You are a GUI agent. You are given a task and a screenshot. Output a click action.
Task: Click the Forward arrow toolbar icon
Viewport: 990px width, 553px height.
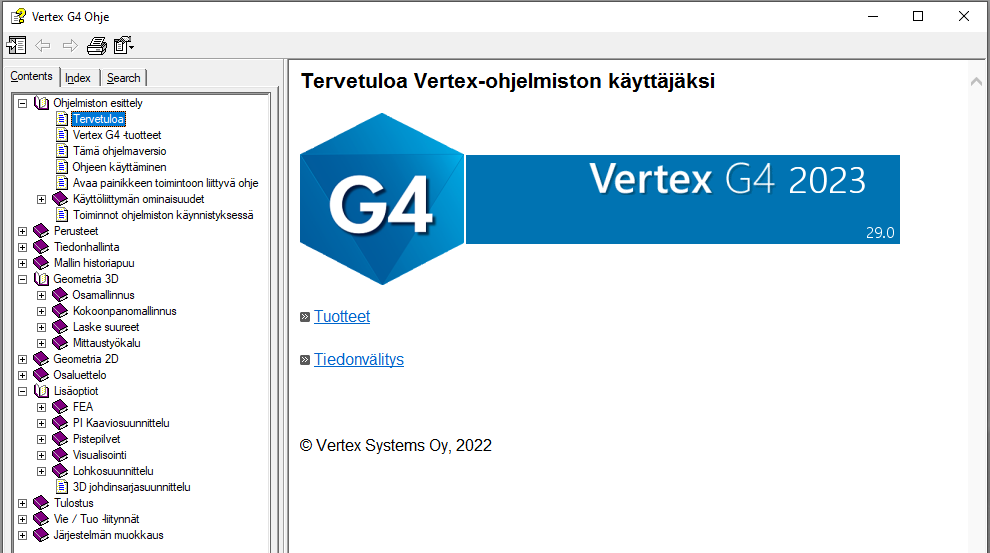70,45
